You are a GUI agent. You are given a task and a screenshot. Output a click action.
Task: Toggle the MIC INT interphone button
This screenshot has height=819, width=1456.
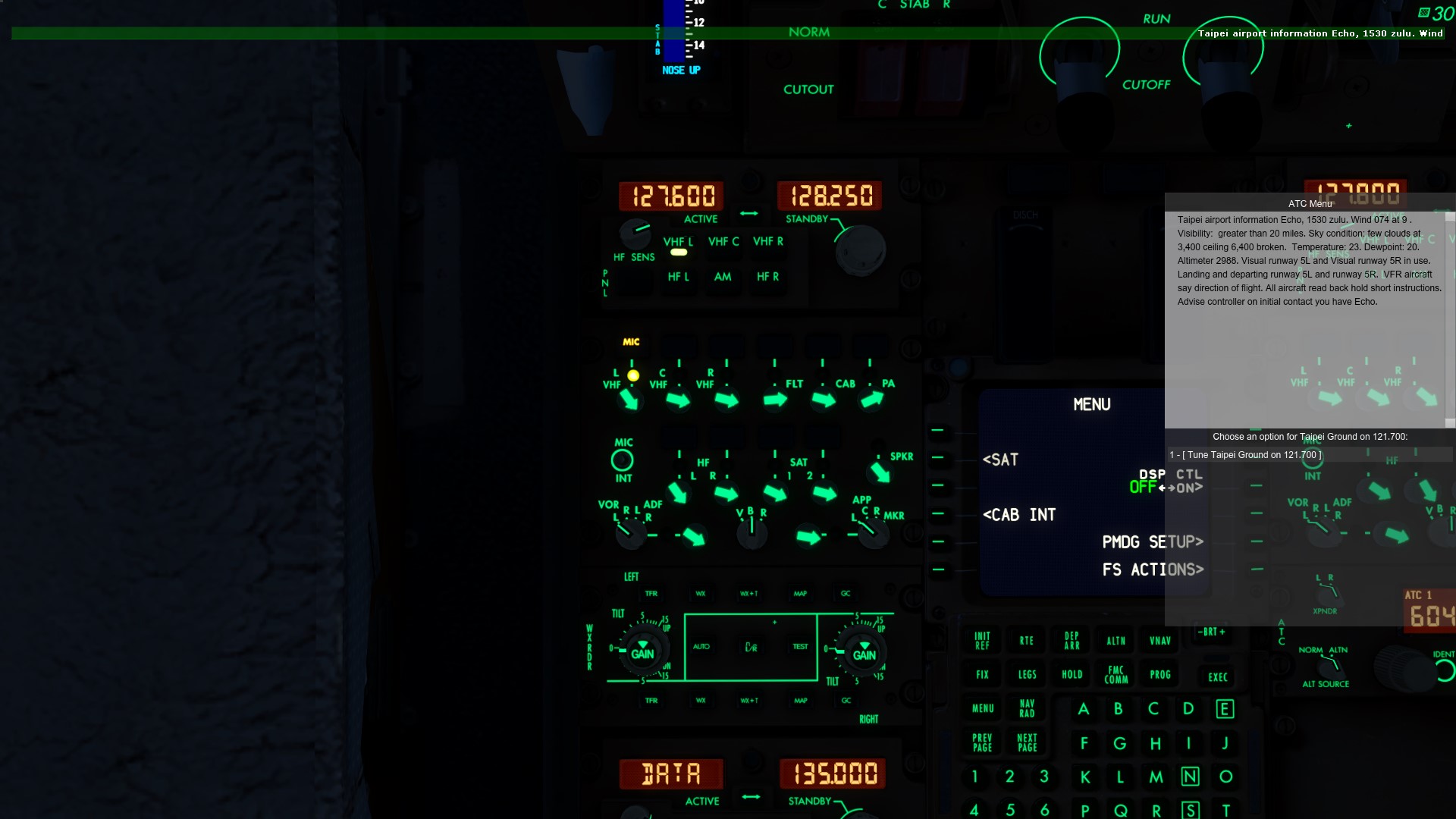622,460
